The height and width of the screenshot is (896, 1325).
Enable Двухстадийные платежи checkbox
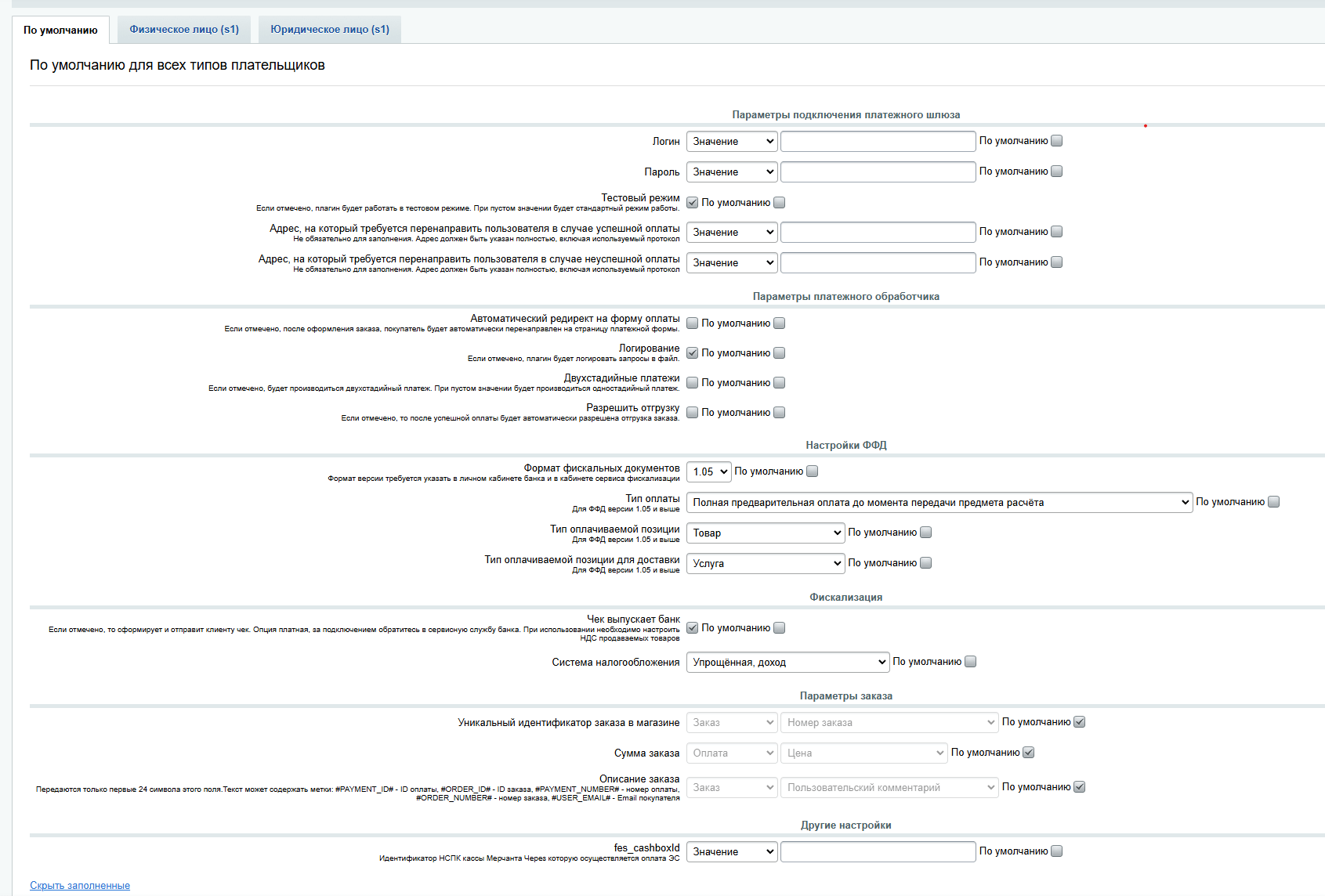point(693,383)
